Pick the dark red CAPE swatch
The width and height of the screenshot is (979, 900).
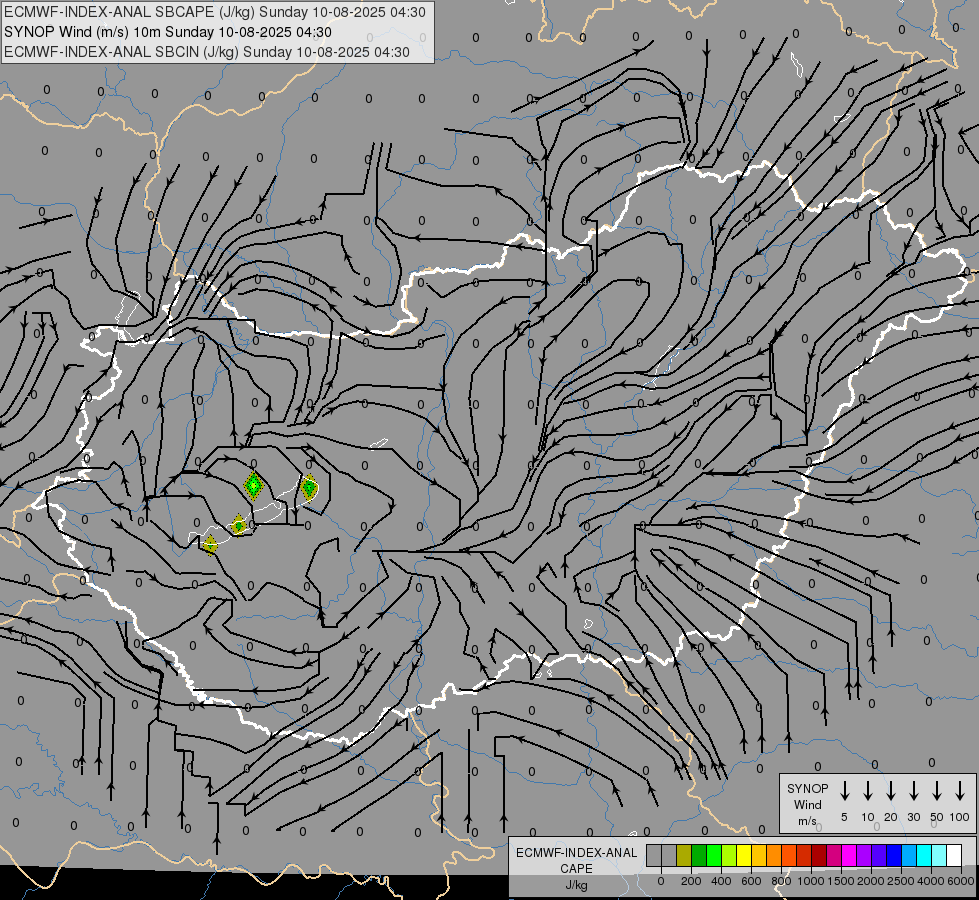click(x=819, y=855)
